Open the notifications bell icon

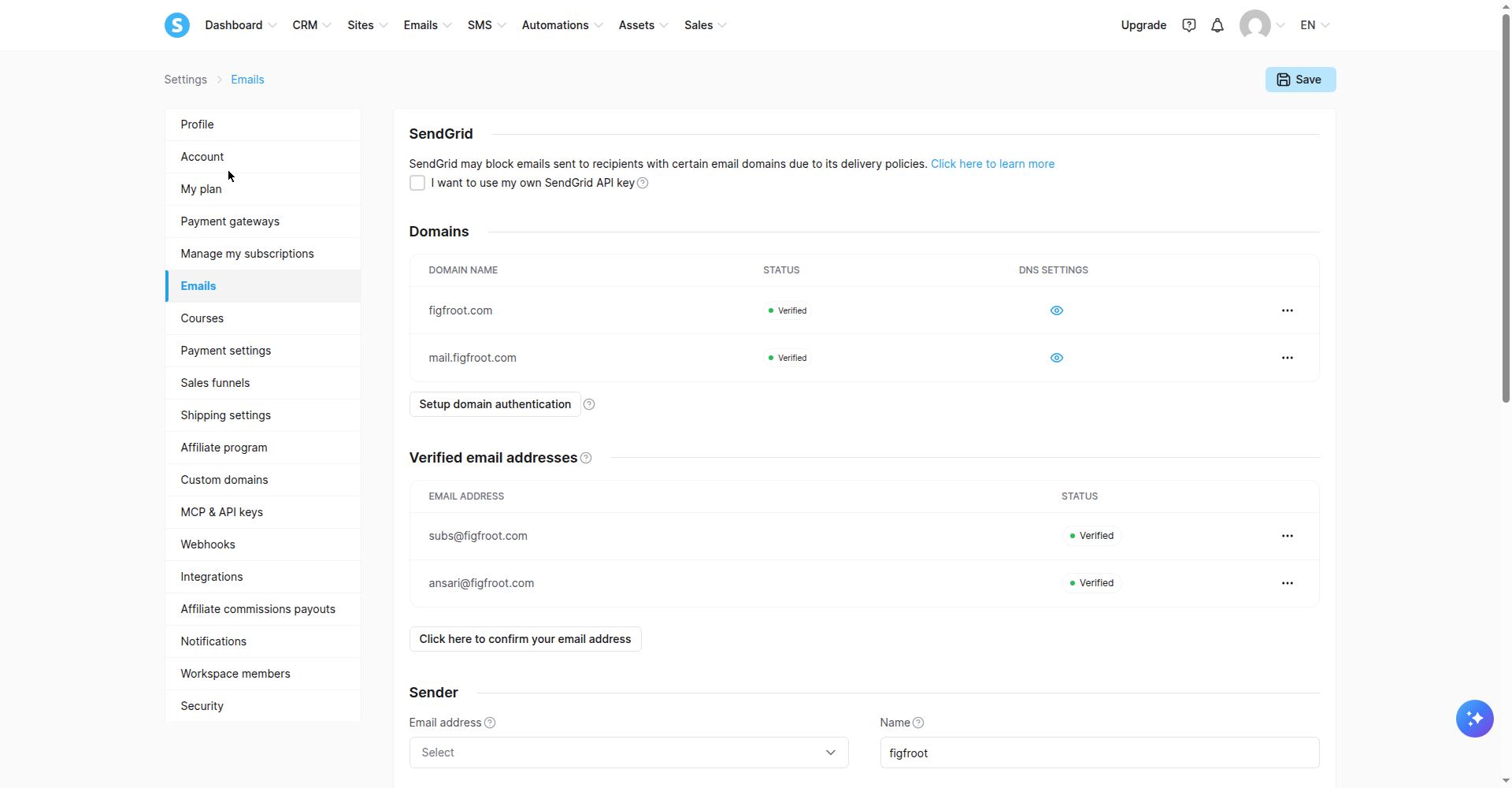[x=1217, y=25]
